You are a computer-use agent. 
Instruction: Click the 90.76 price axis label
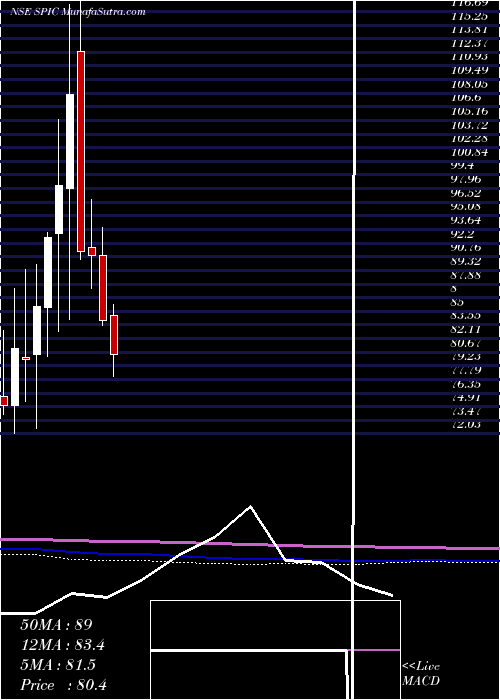point(467,247)
